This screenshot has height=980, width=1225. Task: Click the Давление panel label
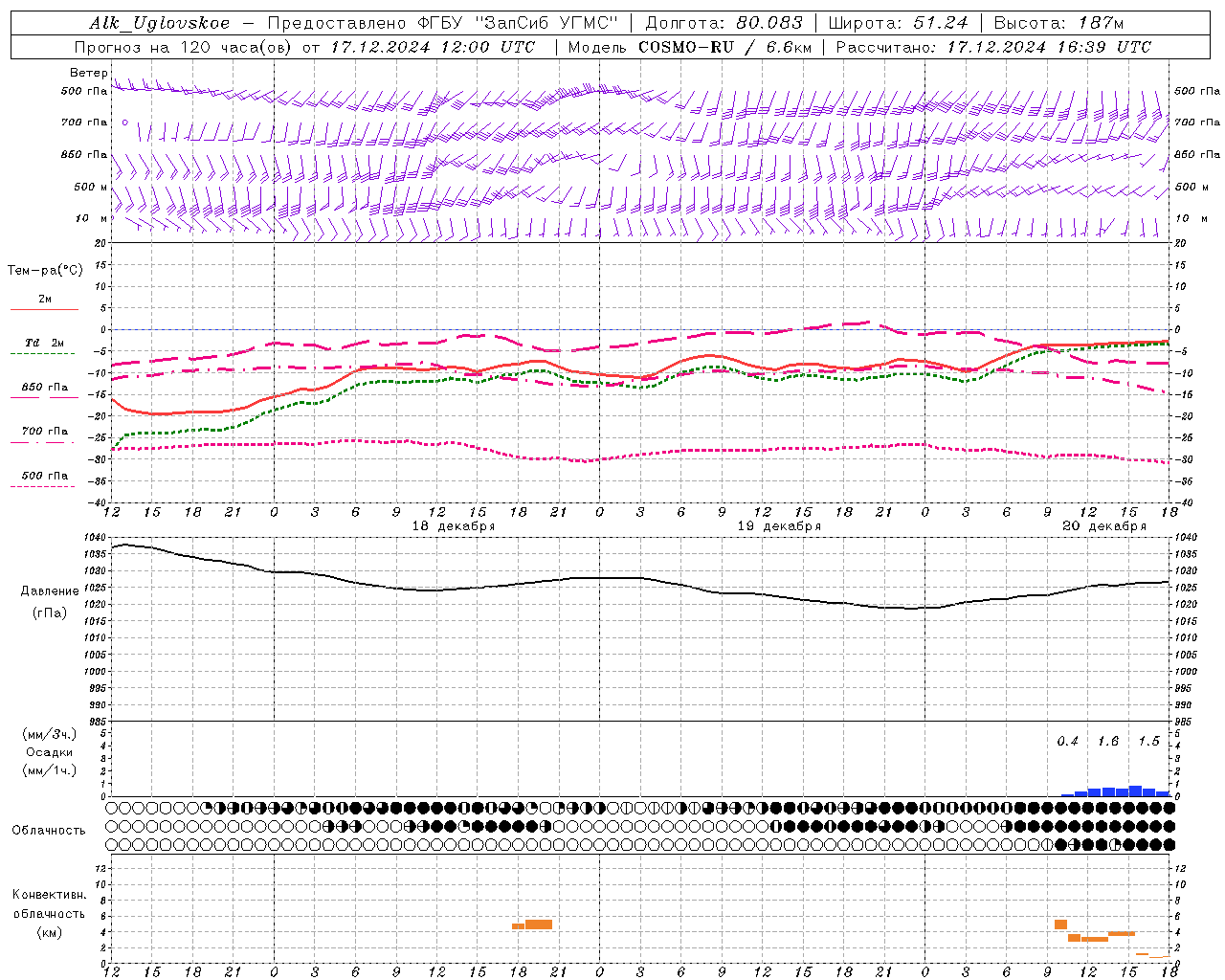50,591
